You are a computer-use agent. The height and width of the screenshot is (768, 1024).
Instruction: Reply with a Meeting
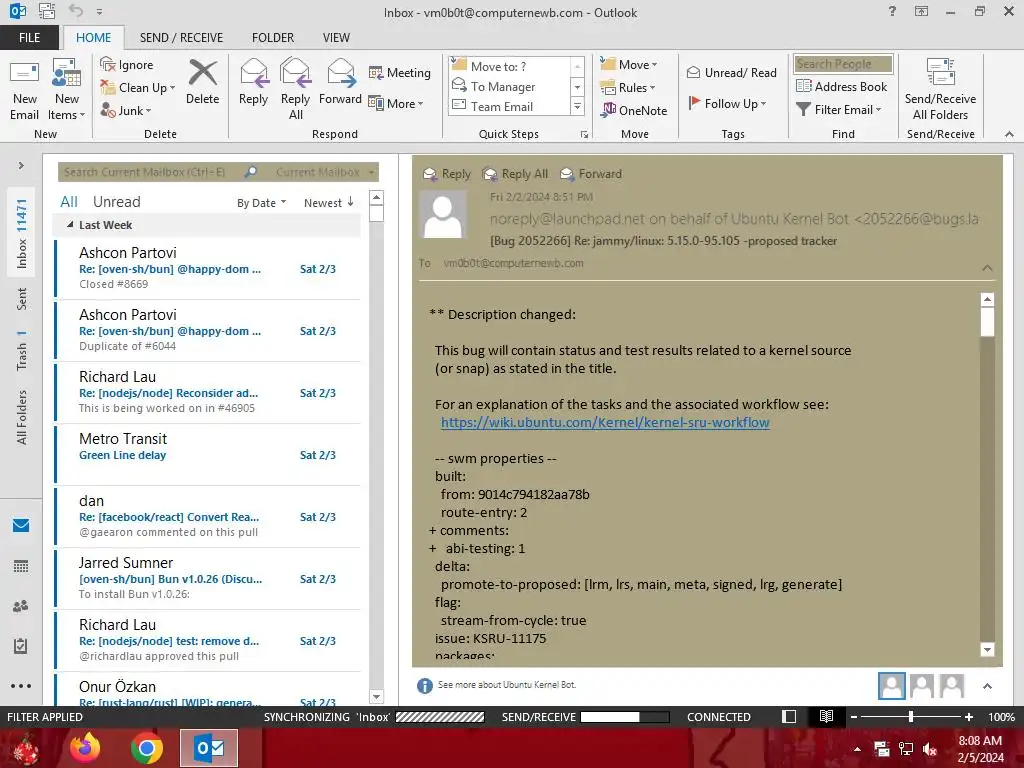pos(400,72)
